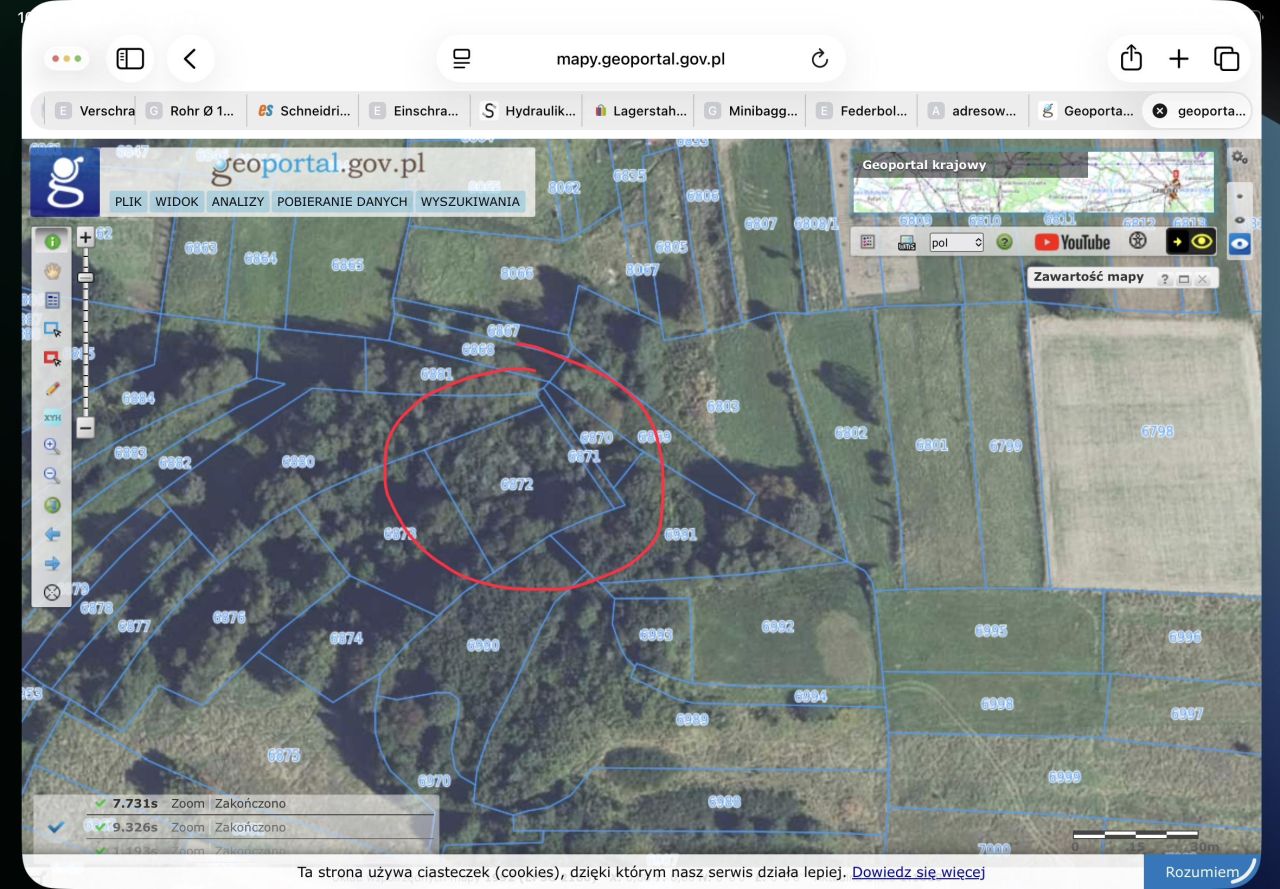Toggle the blue eye visibility button
The image size is (1280, 889).
(1240, 243)
